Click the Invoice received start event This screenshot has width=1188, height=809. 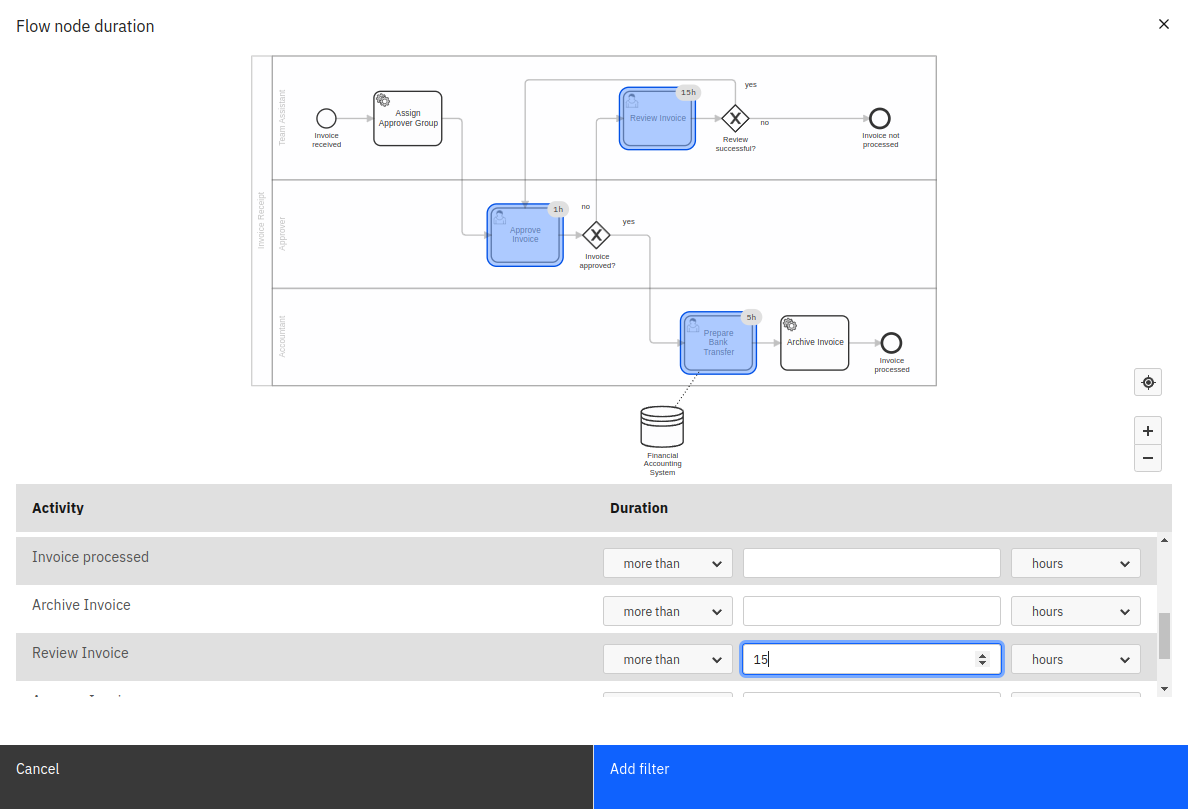(326, 120)
